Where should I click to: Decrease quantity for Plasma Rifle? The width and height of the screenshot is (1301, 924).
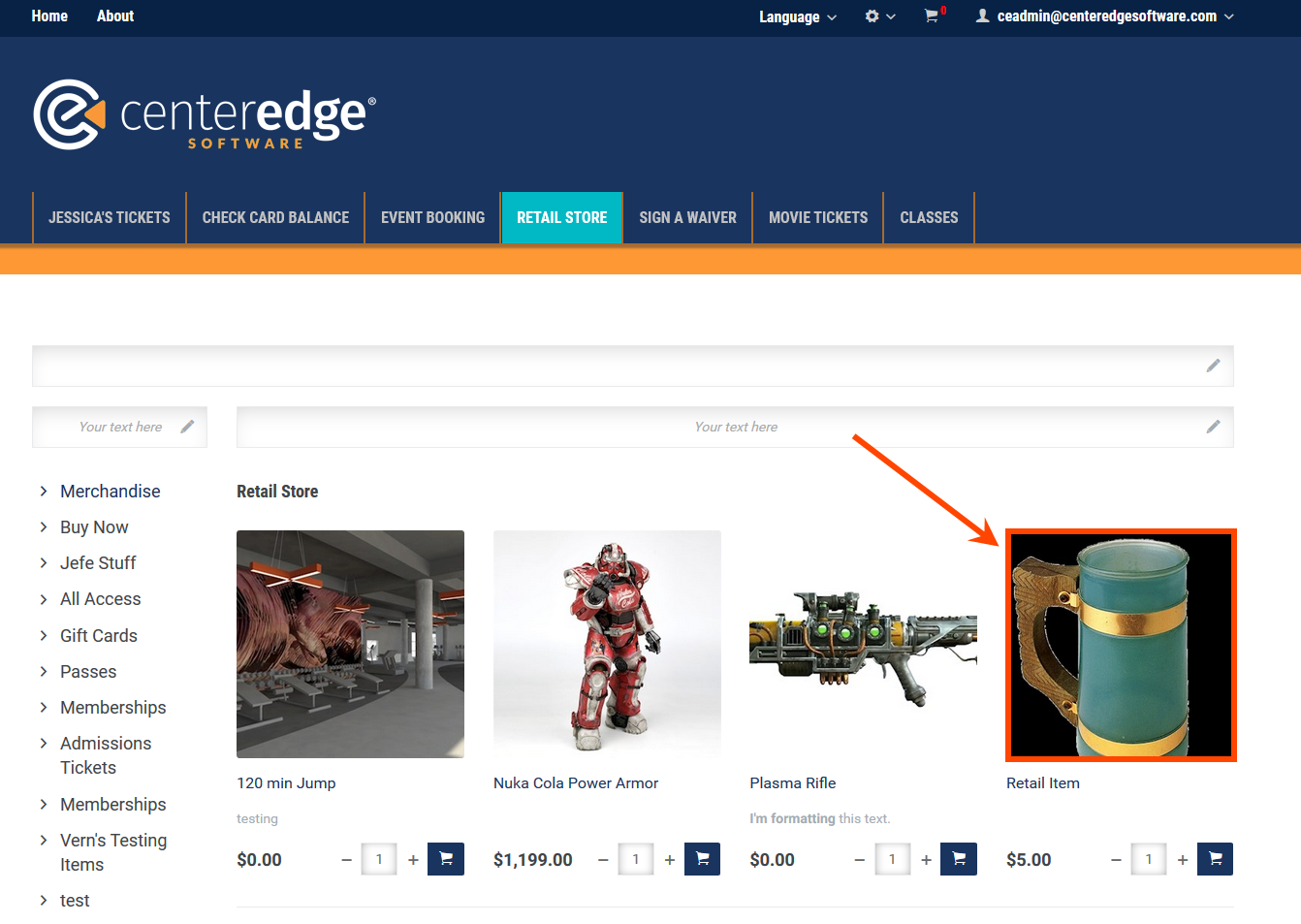point(859,860)
